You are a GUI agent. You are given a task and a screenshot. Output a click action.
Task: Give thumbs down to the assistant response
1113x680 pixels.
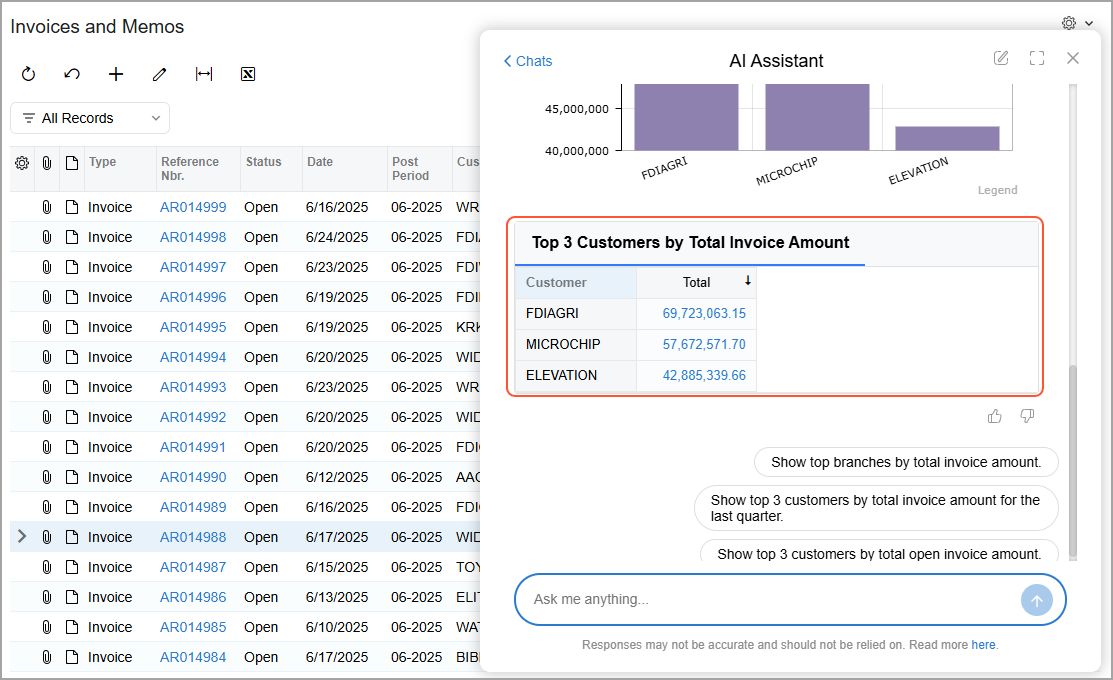[1027, 416]
